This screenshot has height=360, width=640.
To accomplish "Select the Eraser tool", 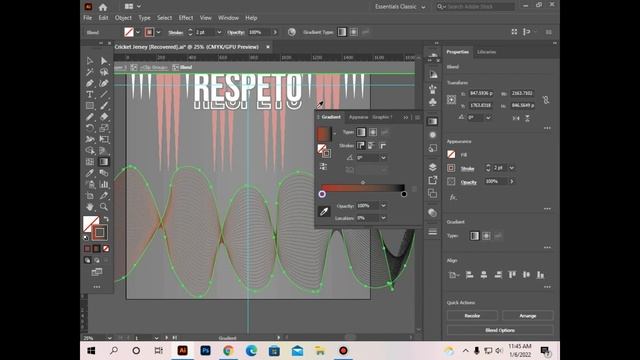I will [x=104, y=117].
